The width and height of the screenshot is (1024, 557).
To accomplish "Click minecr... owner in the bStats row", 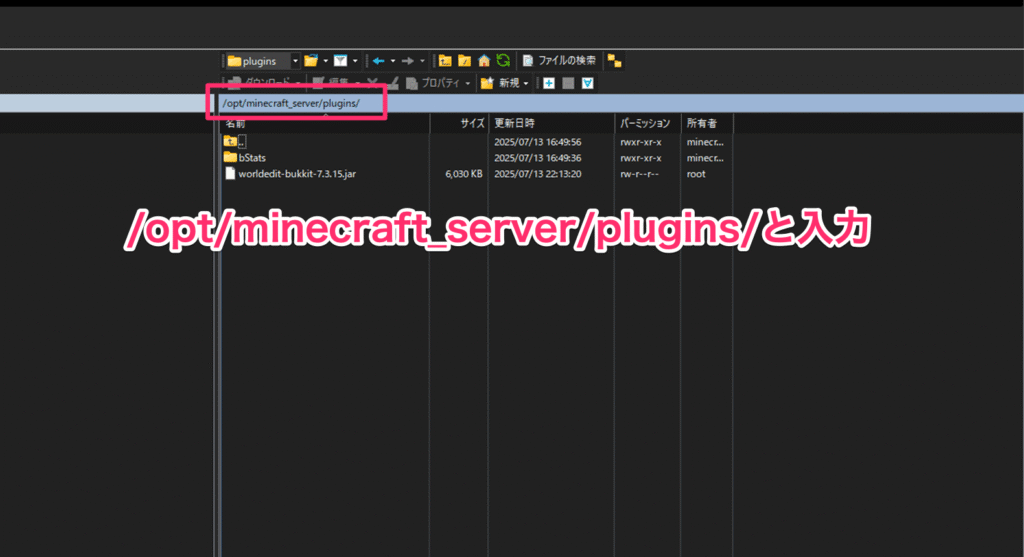I will point(705,157).
